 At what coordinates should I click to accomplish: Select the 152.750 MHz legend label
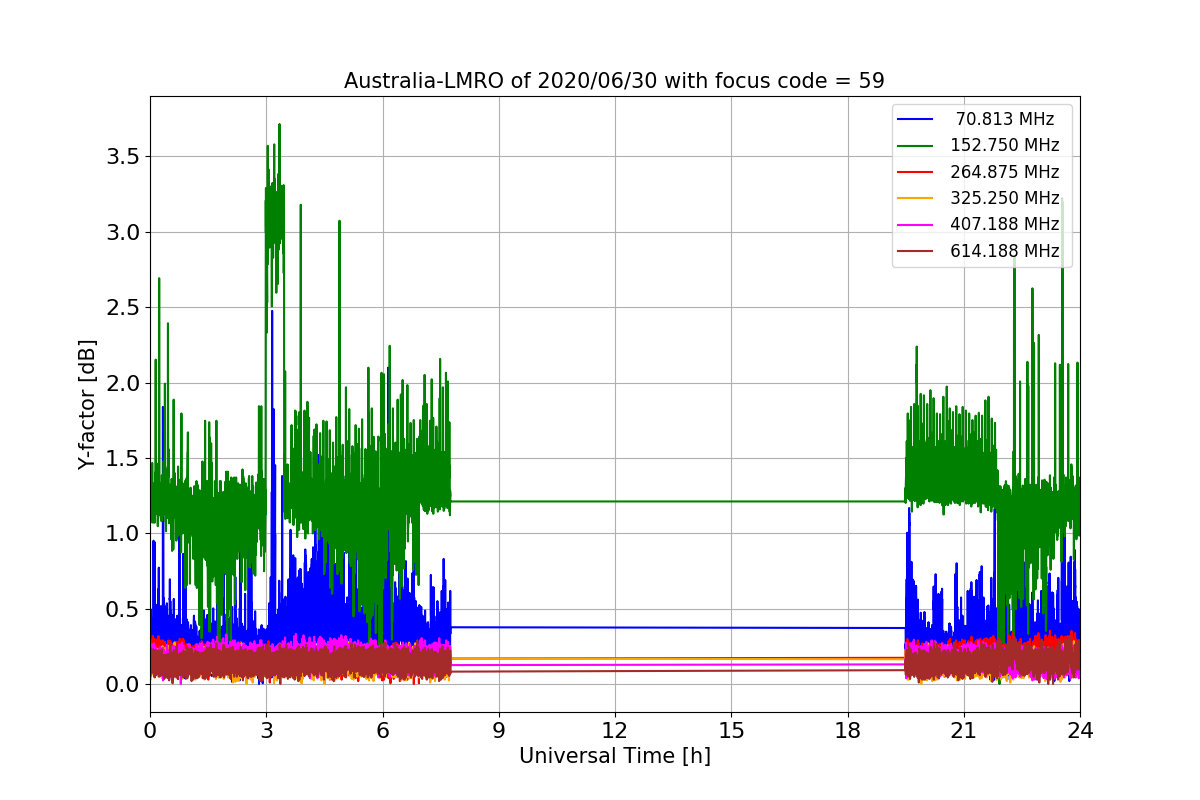pos(1005,145)
